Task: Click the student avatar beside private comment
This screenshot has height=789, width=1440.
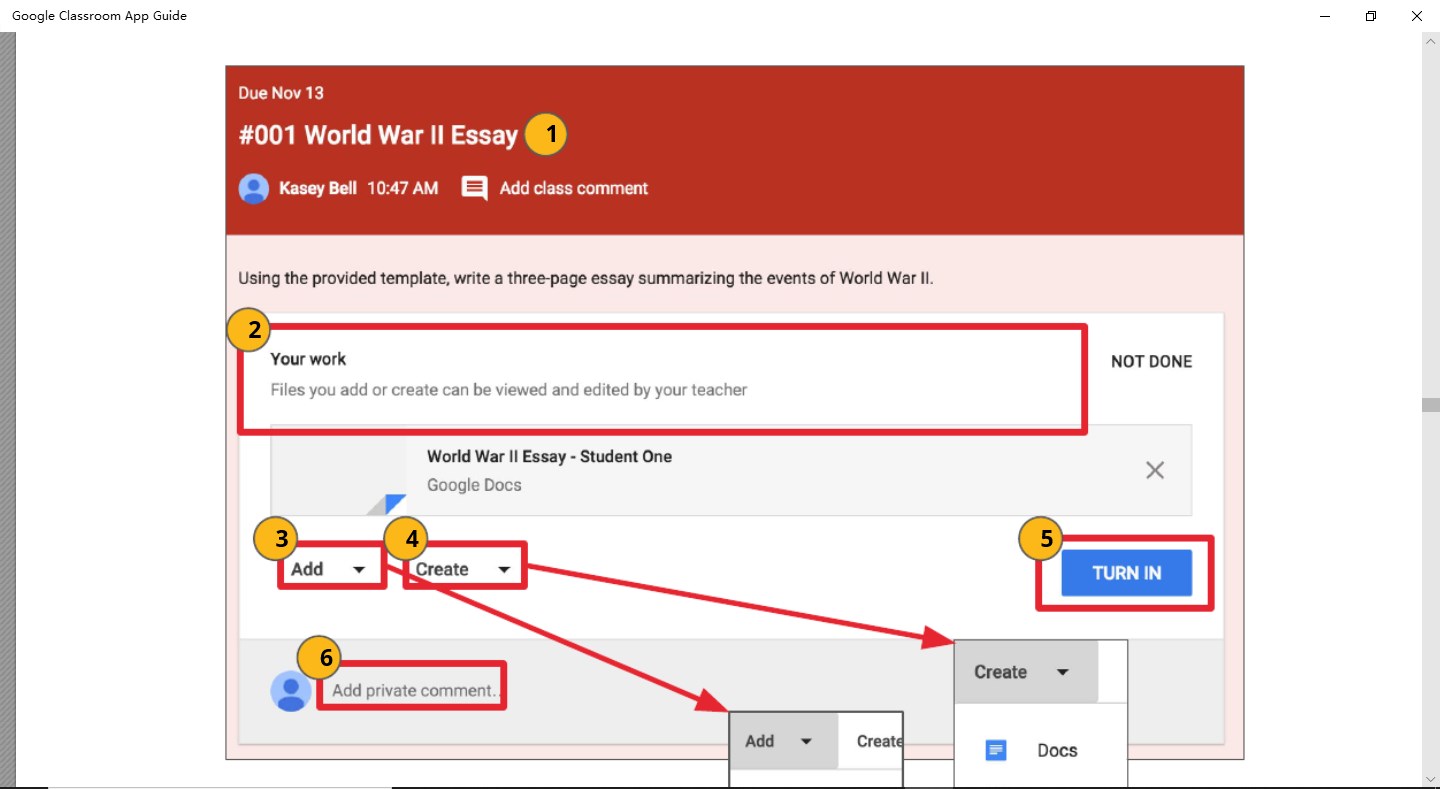Action: [291, 690]
